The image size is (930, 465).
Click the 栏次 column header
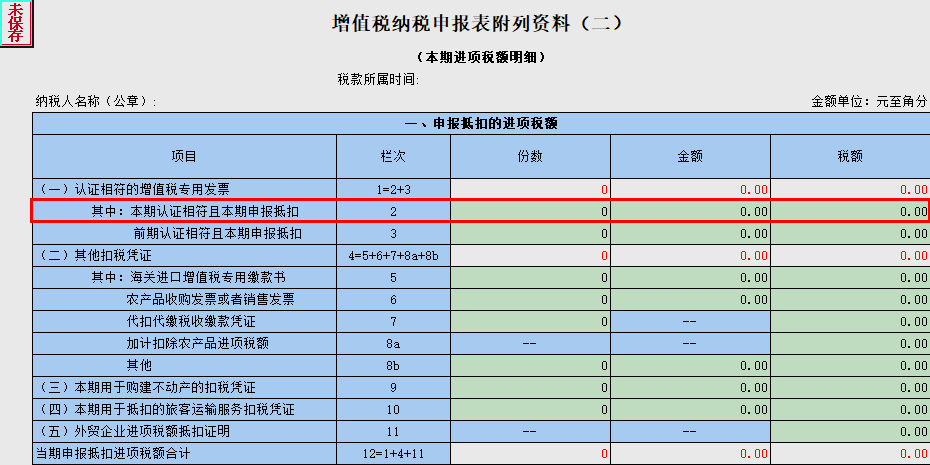(393, 157)
